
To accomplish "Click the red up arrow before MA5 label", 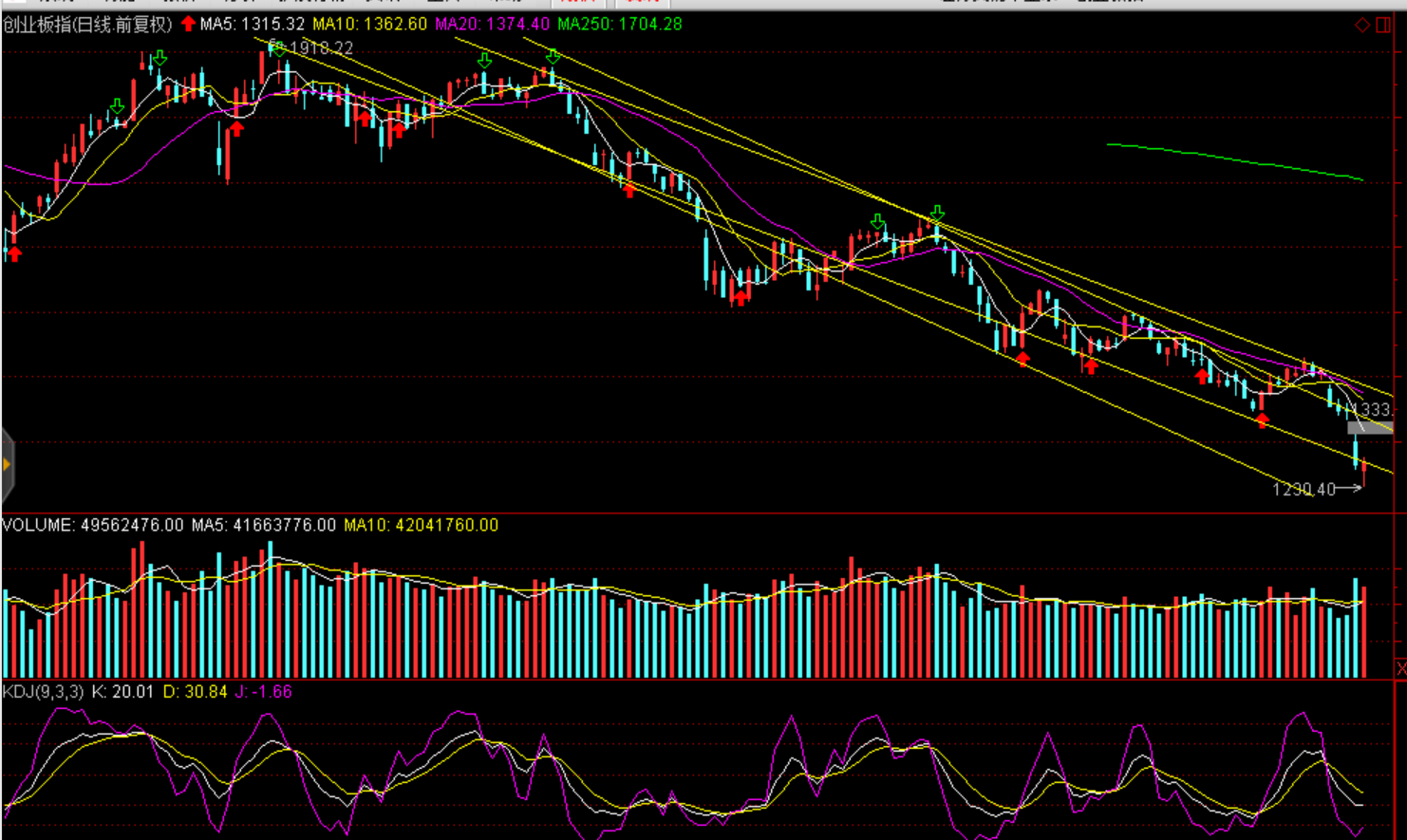I will click(x=188, y=24).
